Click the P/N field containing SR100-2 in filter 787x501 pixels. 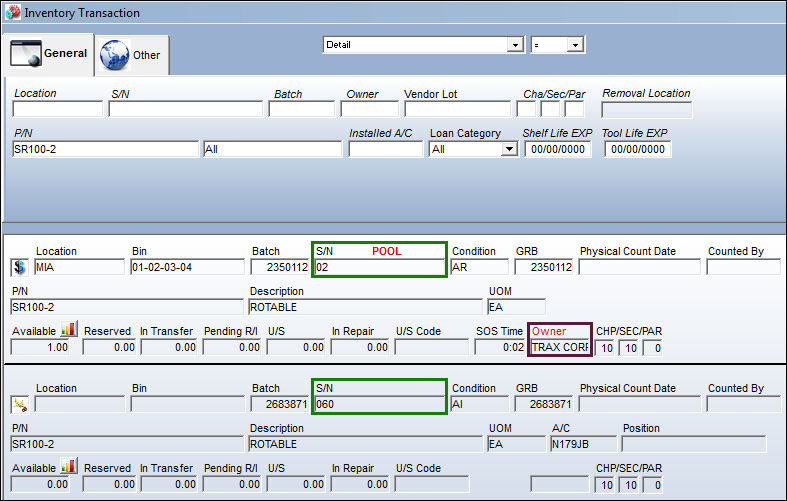click(105, 149)
